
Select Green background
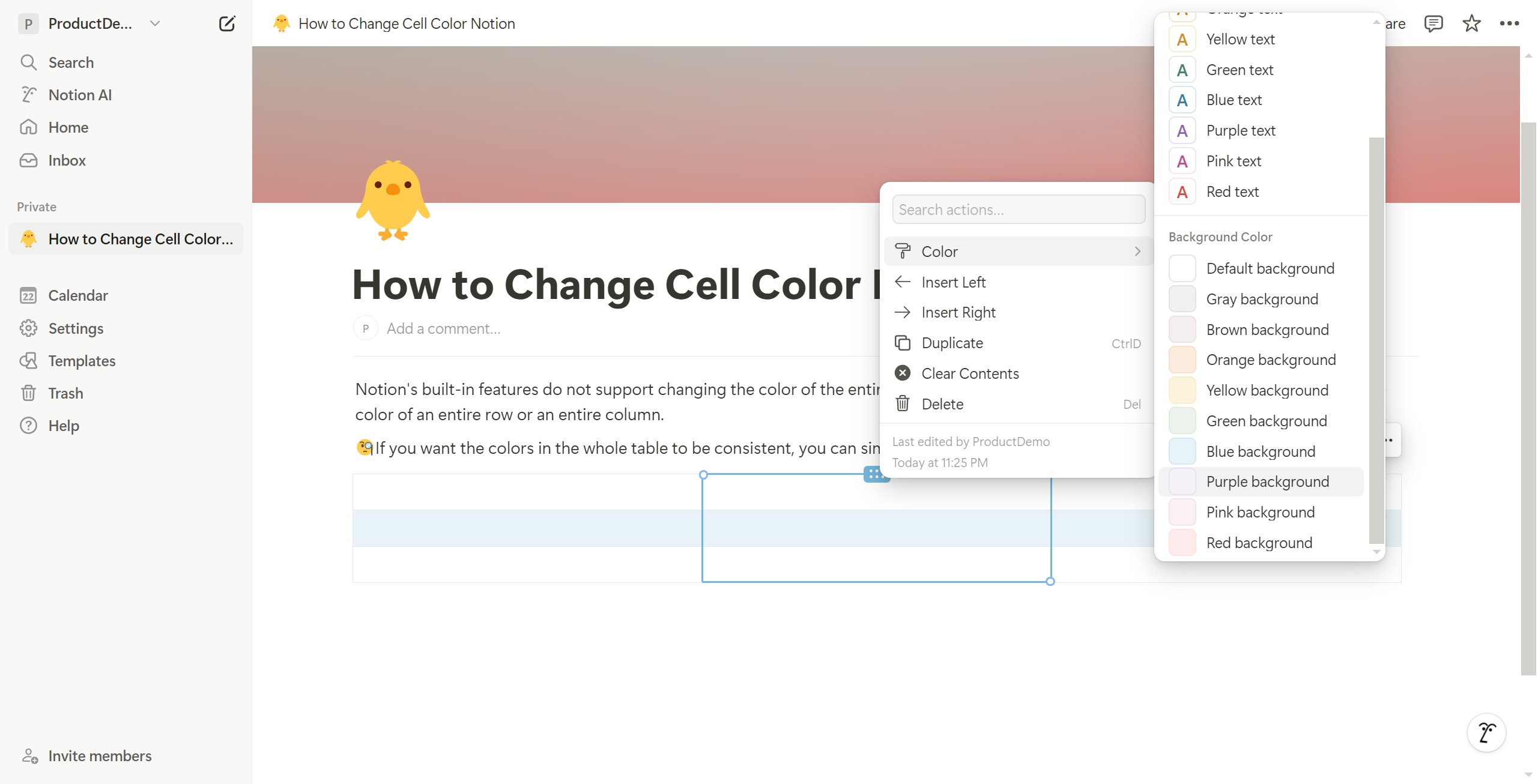[x=1261, y=421]
